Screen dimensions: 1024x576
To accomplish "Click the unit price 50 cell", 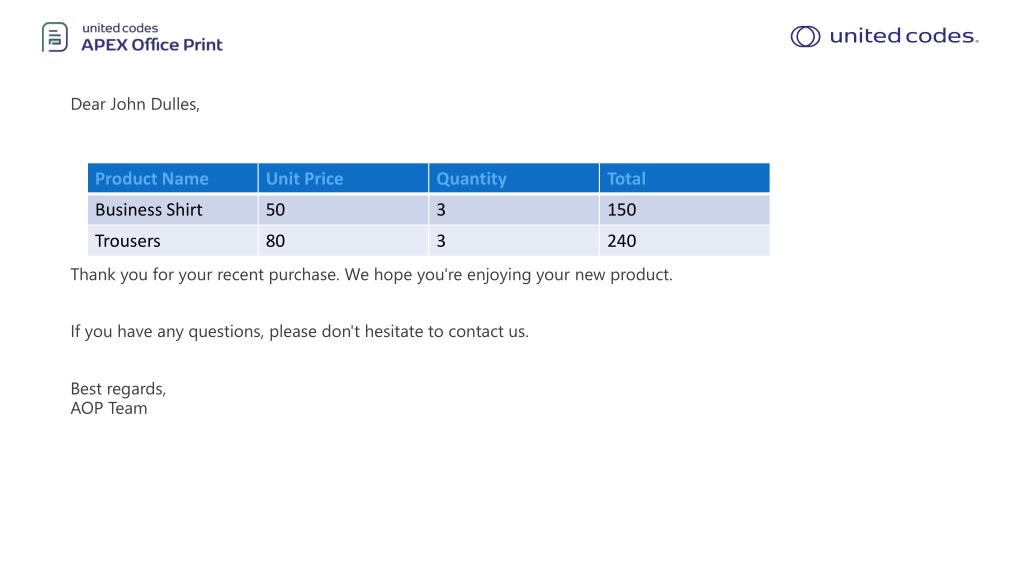I will coord(344,210).
